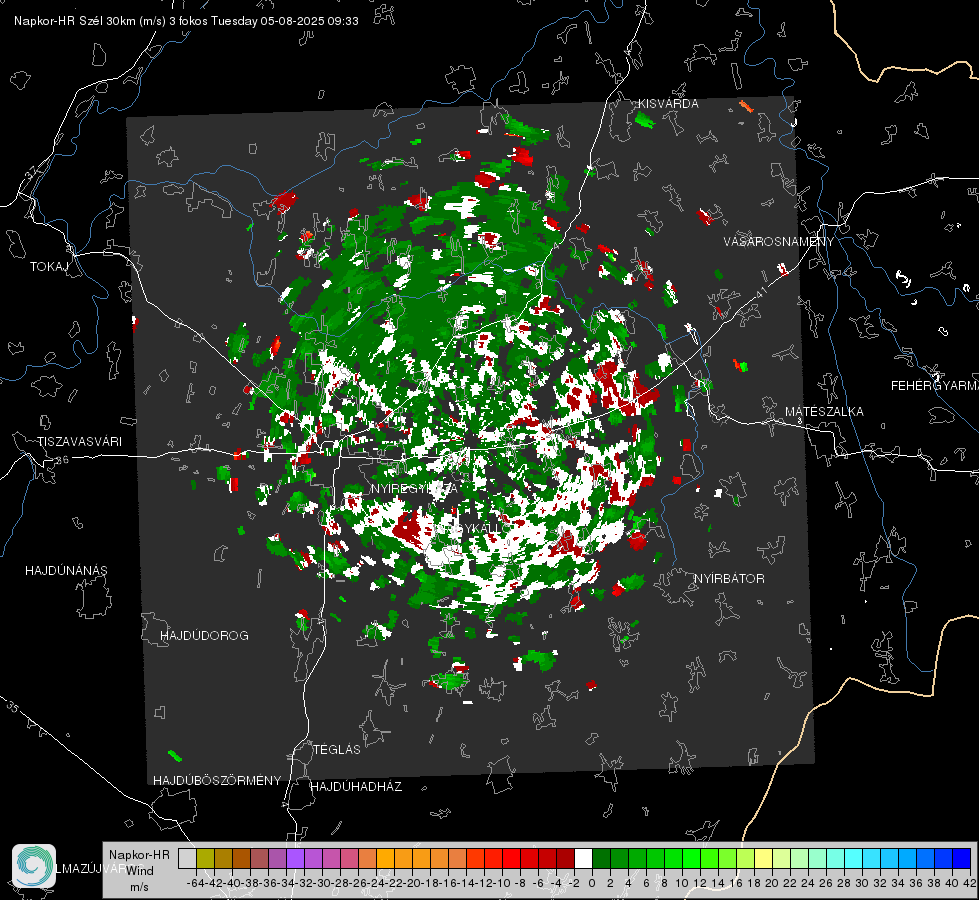Click the KISVÁRDA town label
Screen dimensions: 979x900
pos(667,104)
